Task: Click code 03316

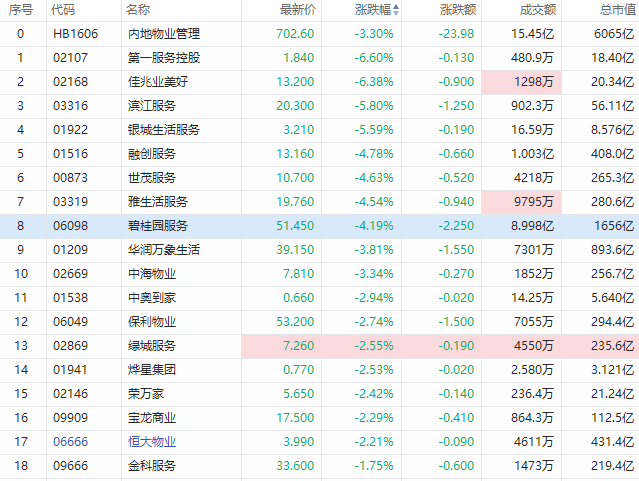Action: 71,106
